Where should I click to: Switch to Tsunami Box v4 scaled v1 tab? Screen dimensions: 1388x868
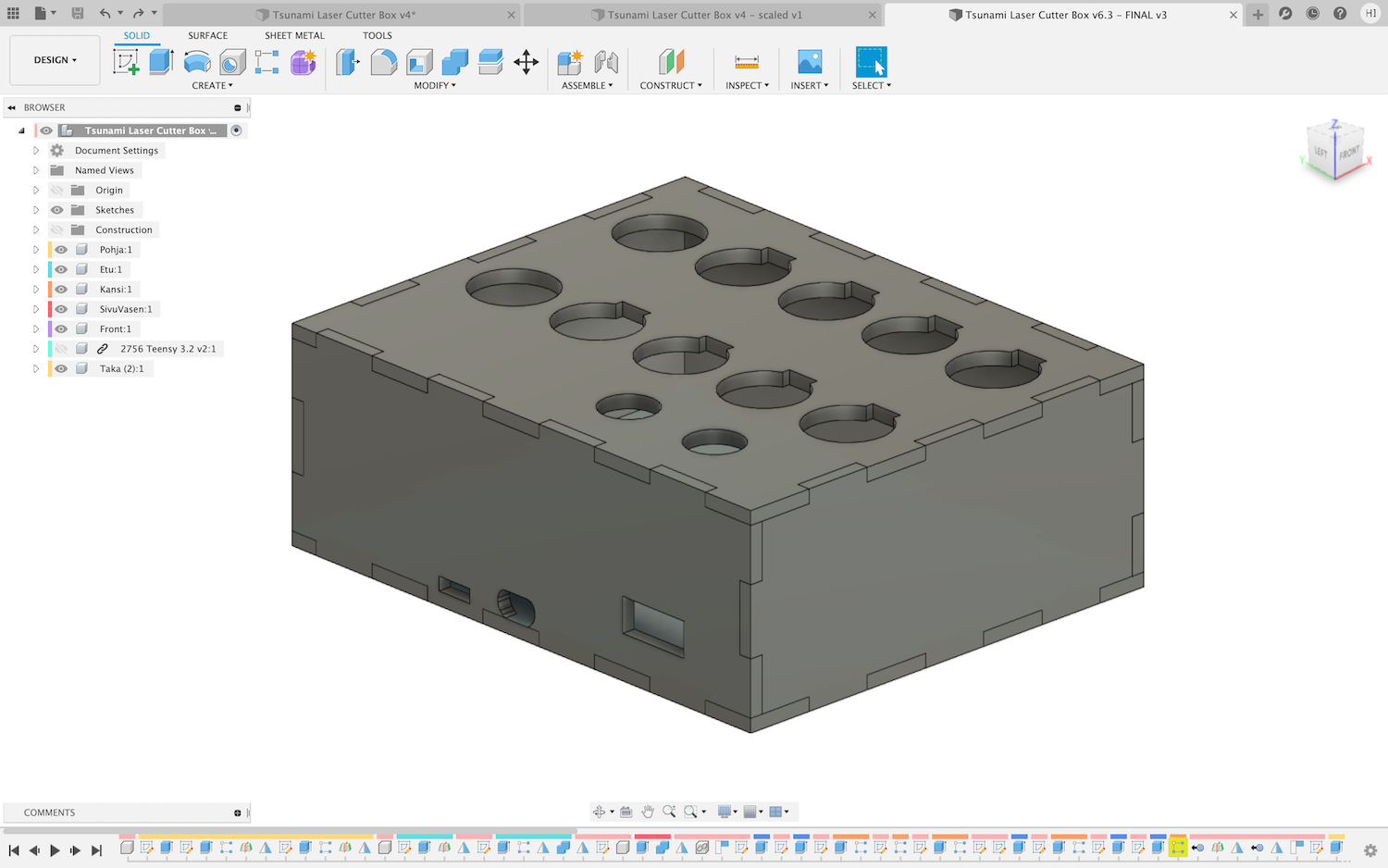point(704,15)
